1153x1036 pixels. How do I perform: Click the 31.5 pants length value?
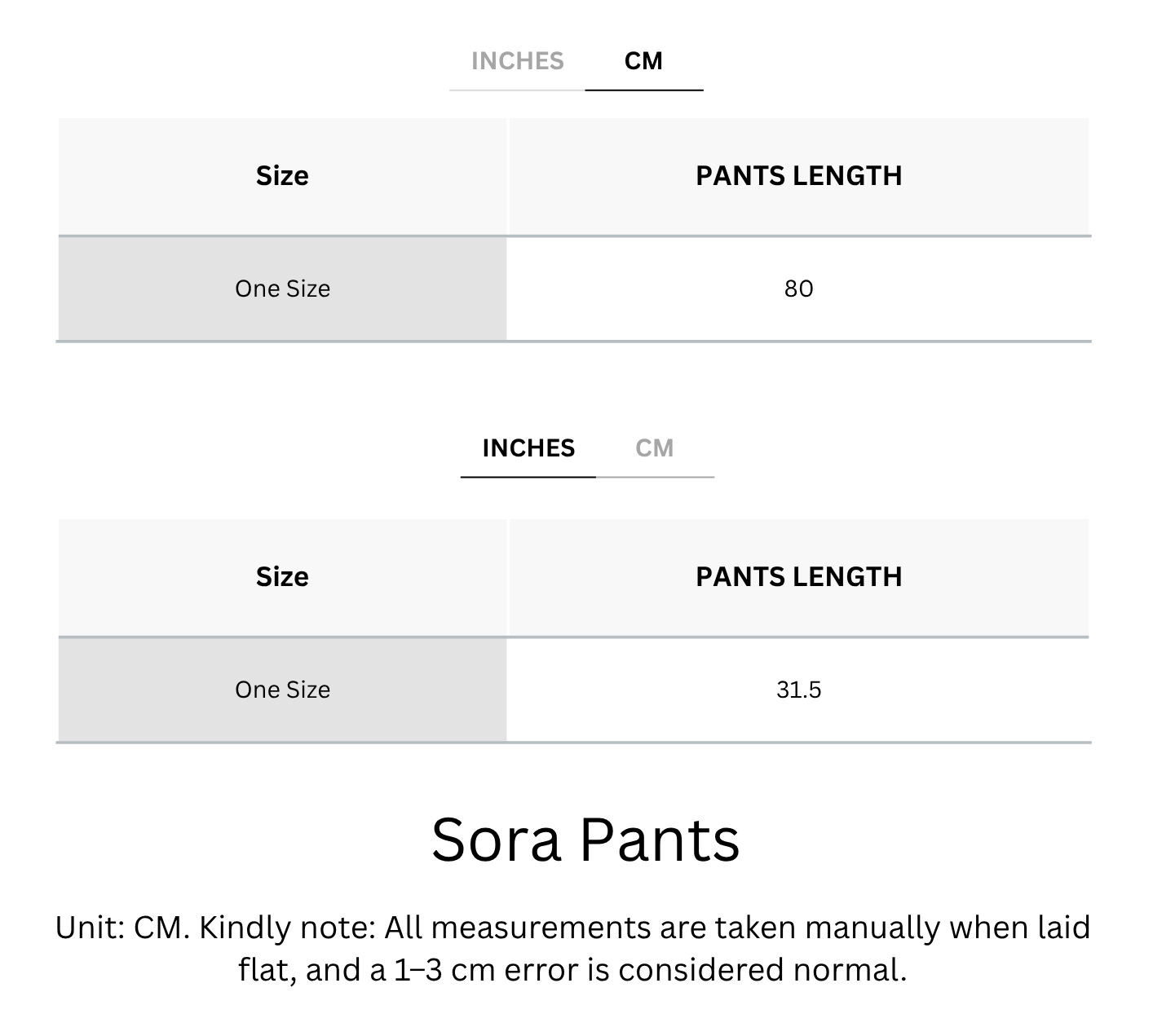pos(798,690)
